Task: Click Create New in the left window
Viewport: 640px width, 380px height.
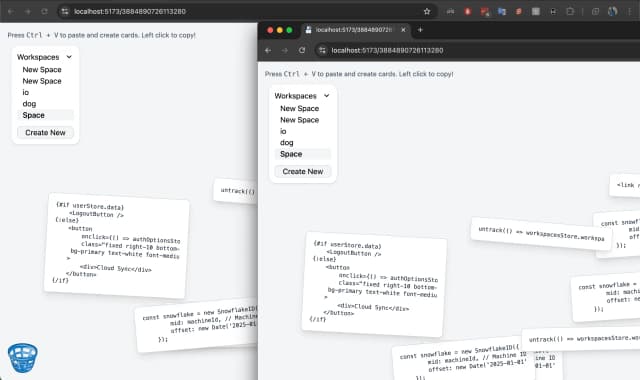Action: 45,133
